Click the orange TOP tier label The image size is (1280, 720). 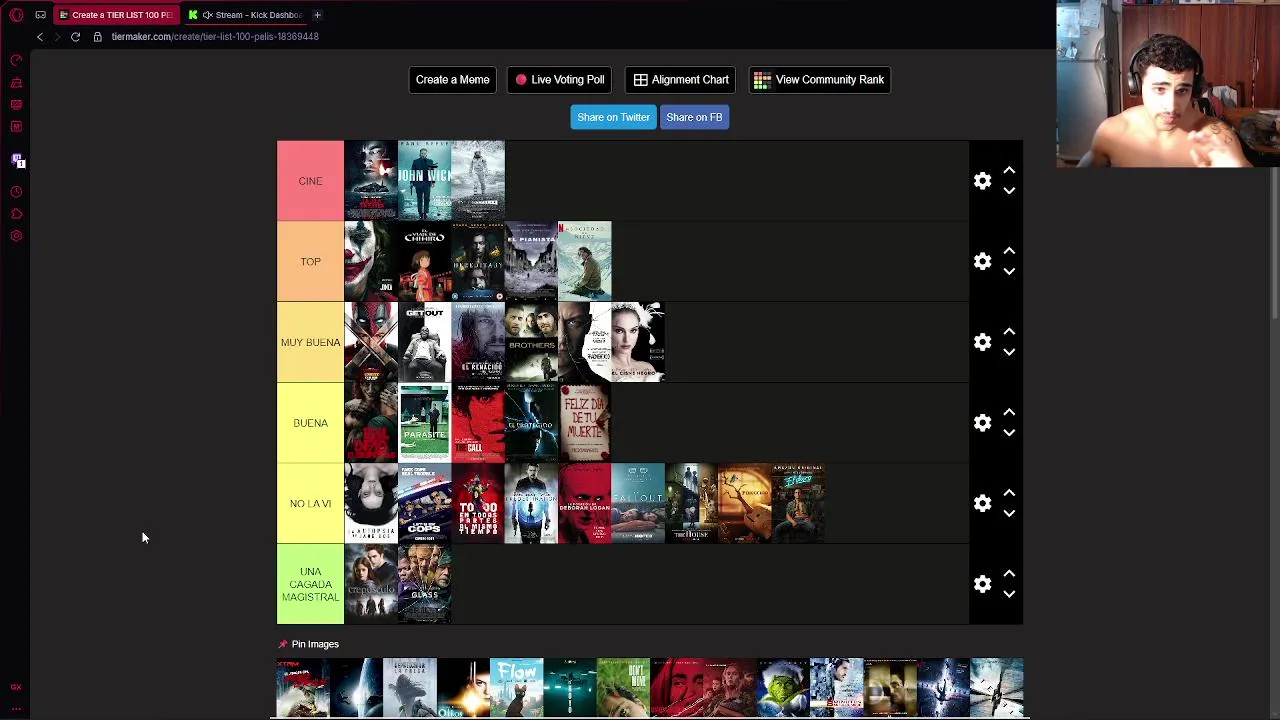[310, 262]
